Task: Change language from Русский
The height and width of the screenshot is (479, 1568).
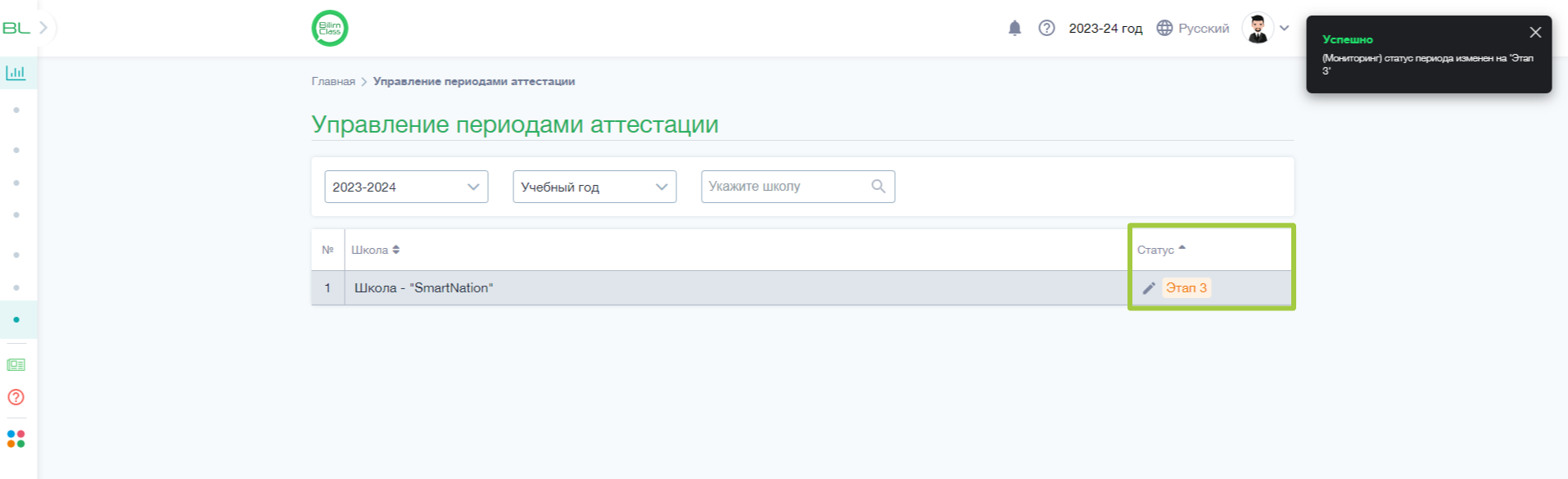Action: 1204,29
